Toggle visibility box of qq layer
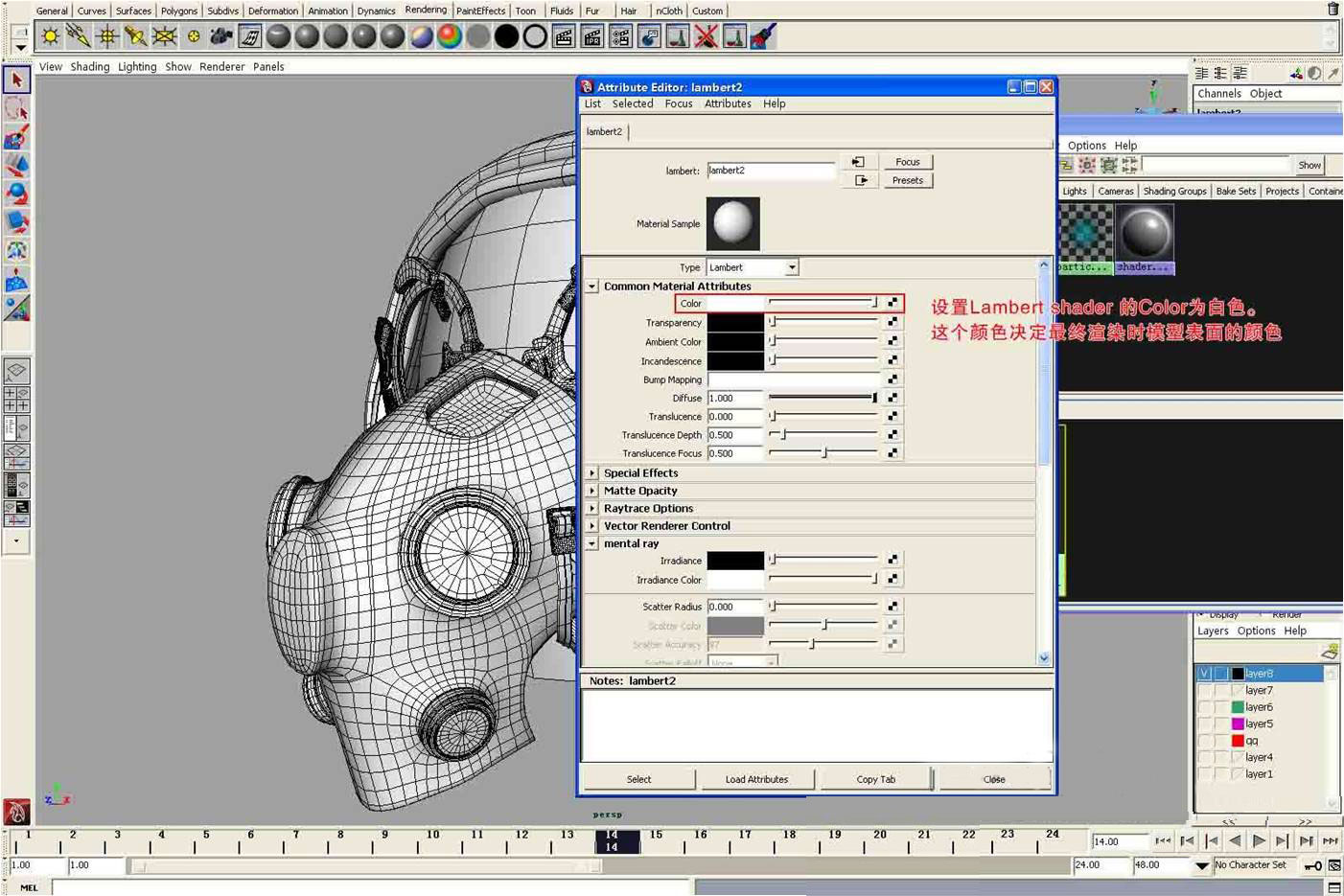 click(x=1205, y=741)
